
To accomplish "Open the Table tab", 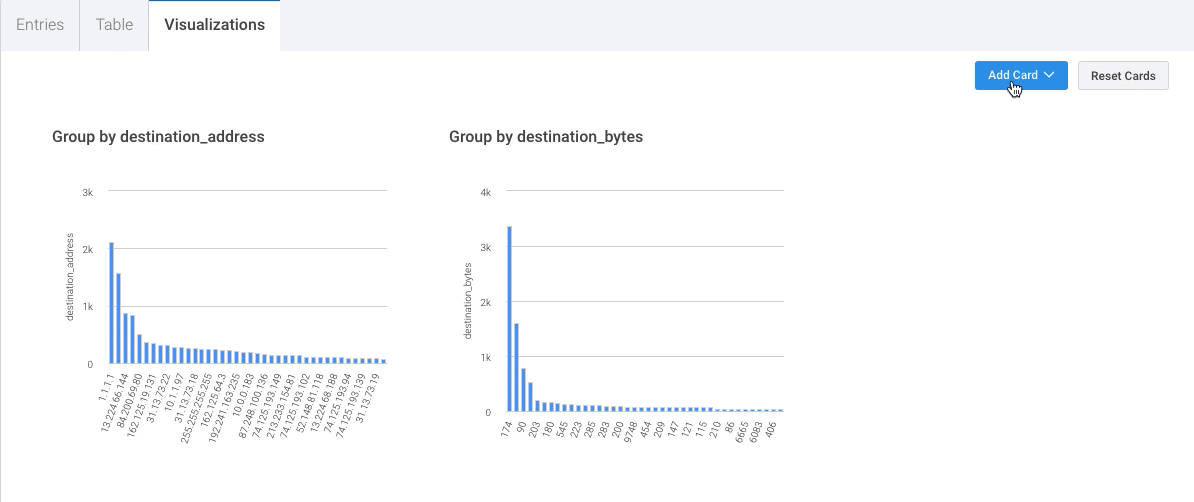I will tap(114, 25).
